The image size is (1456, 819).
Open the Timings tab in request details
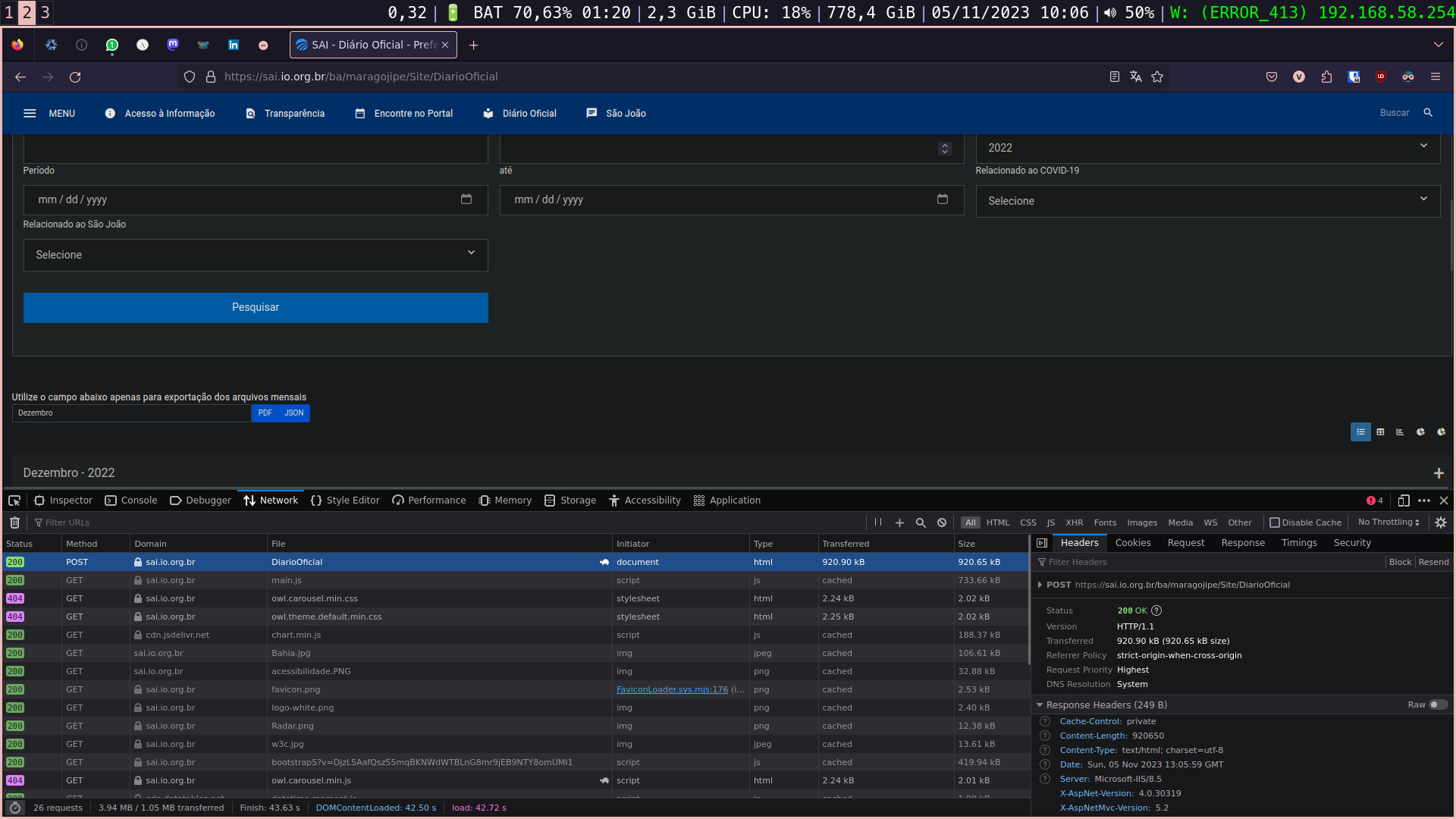(1299, 543)
